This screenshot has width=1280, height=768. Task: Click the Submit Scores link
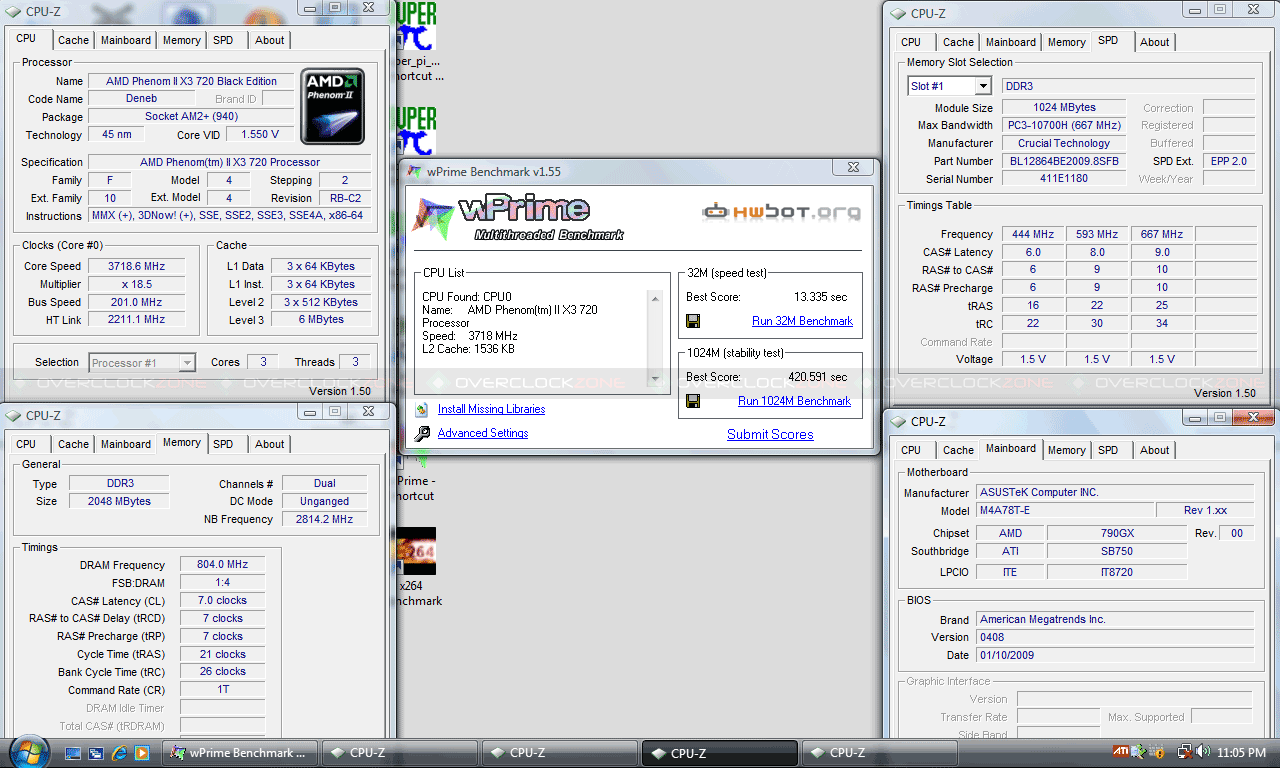click(770, 434)
